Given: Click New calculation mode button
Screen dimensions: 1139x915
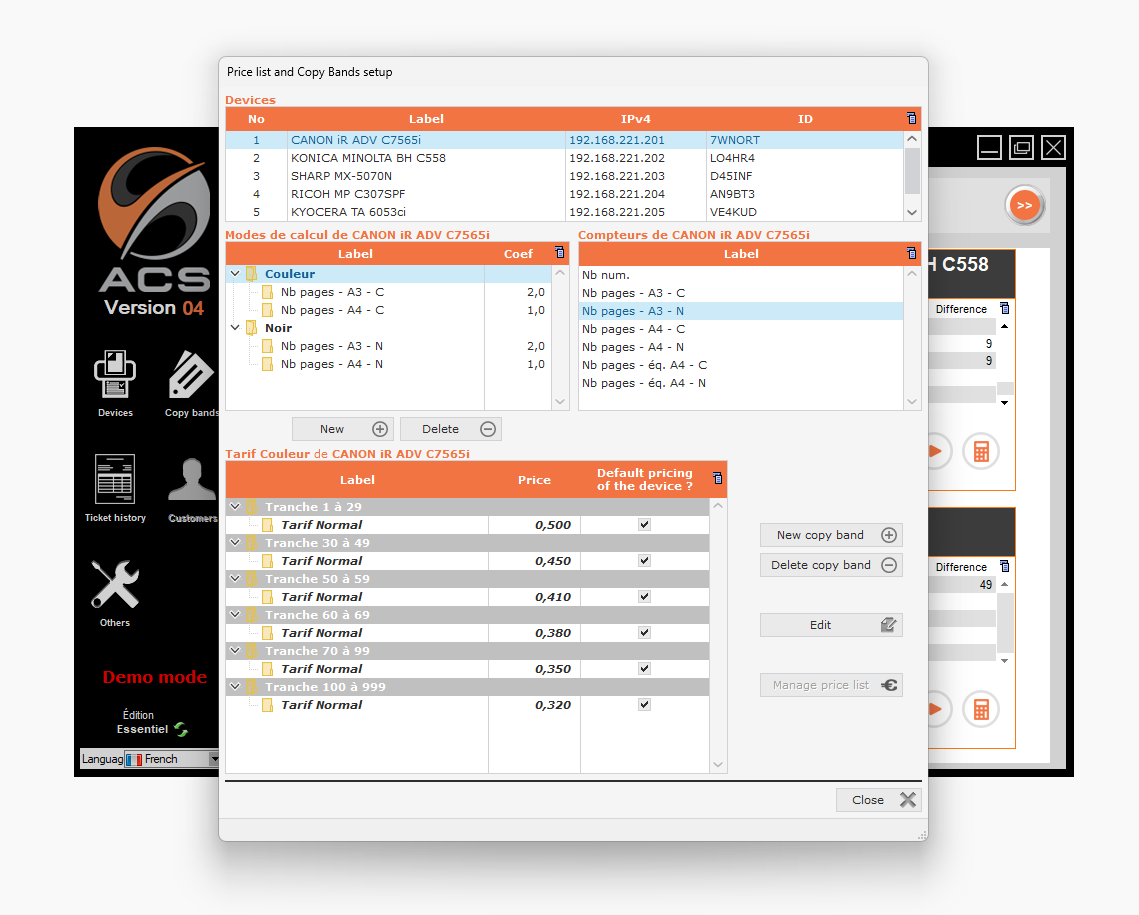Looking at the screenshot, I should [343, 429].
